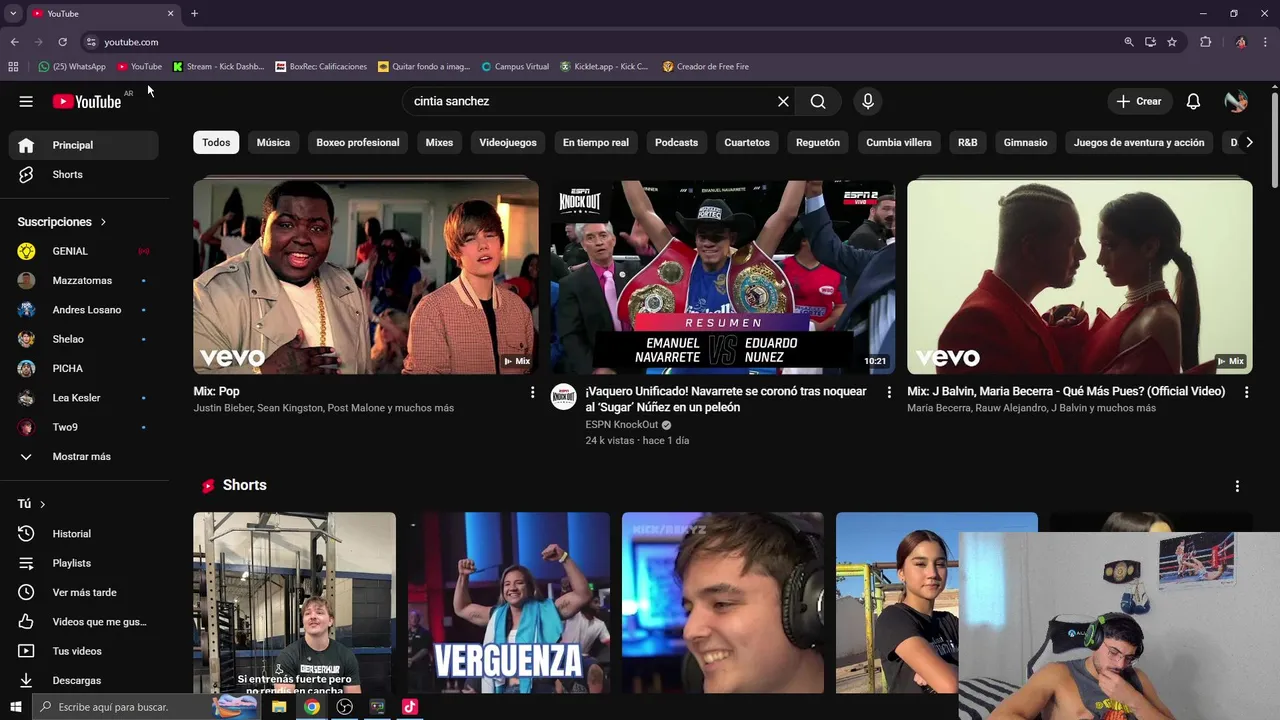Select the Reguetón filter chip

(x=818, y=142)
